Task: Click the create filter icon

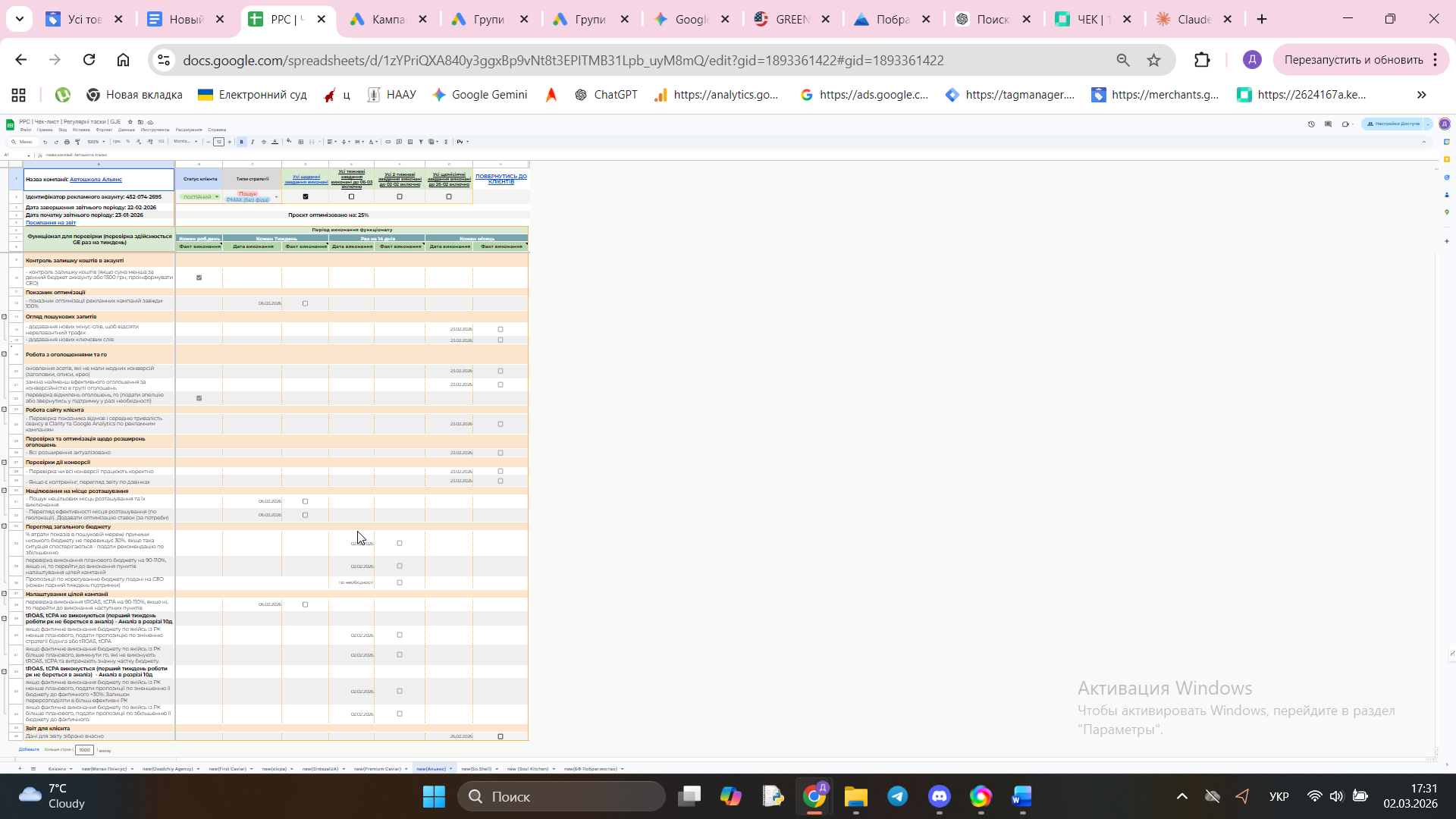Action: pos(421,142)
